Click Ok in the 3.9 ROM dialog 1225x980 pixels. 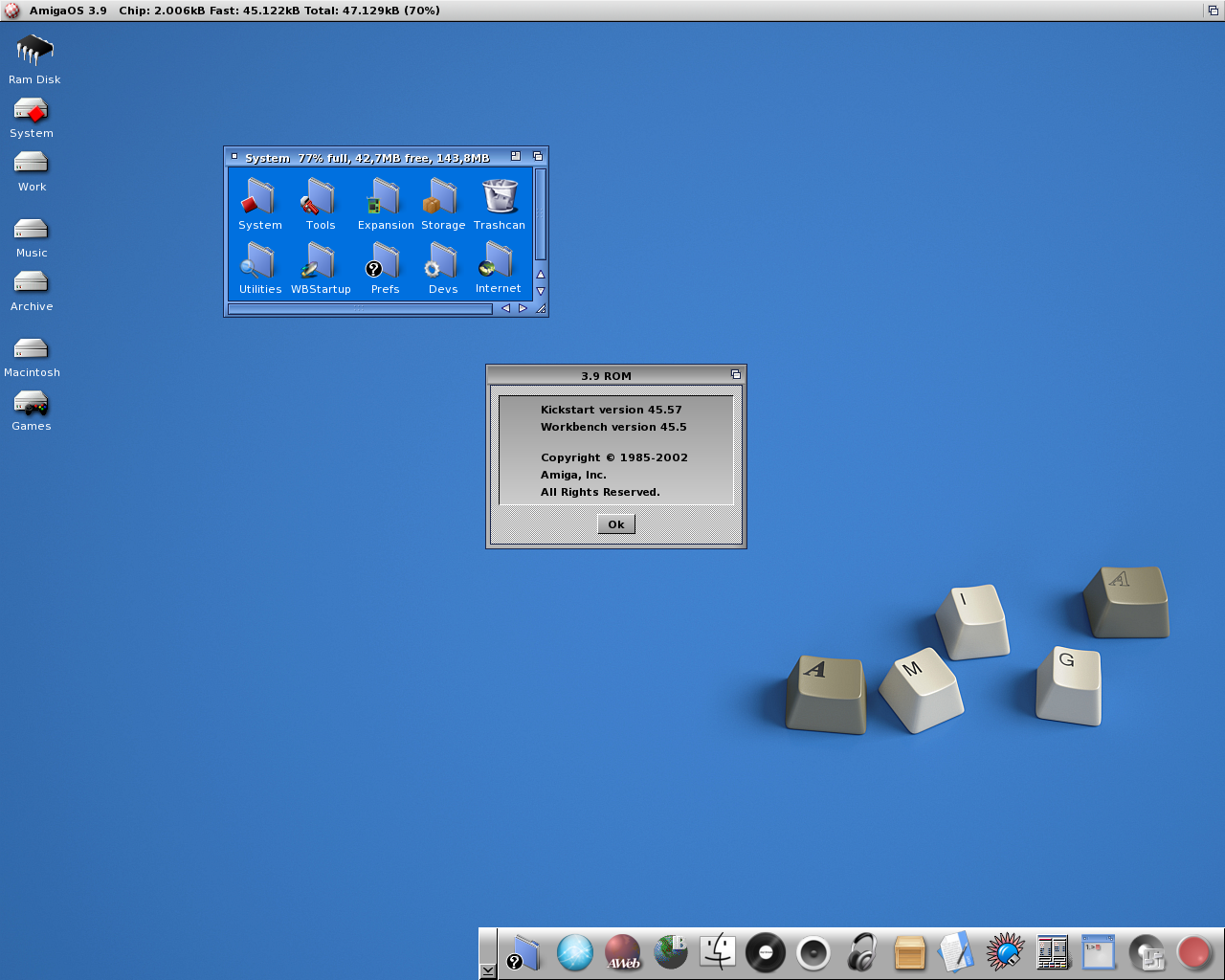[616, 524]
